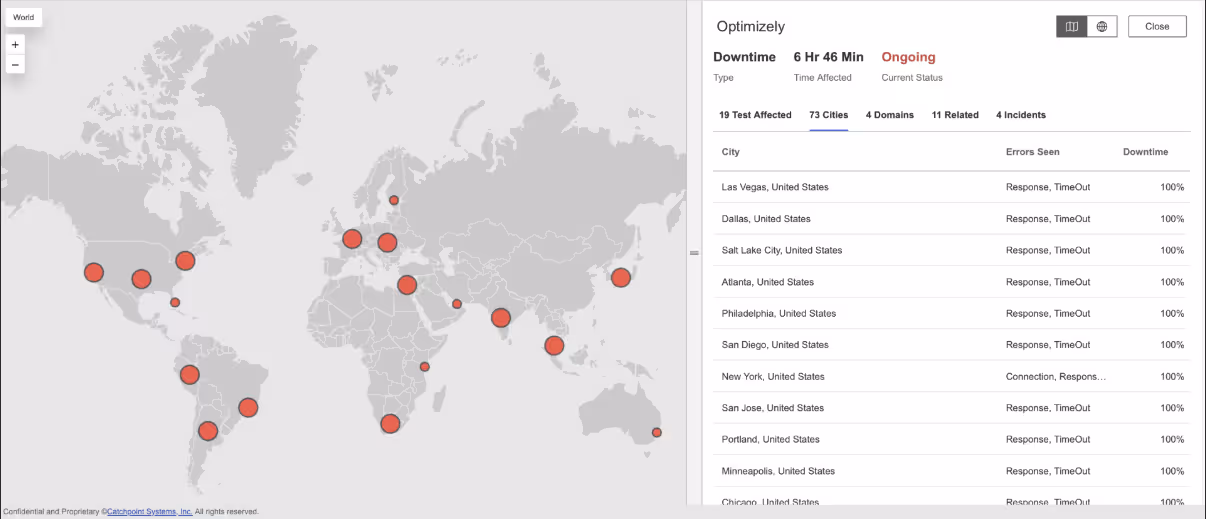
Task: Click the panel splitter handle
Action: (x=694, y=253)
